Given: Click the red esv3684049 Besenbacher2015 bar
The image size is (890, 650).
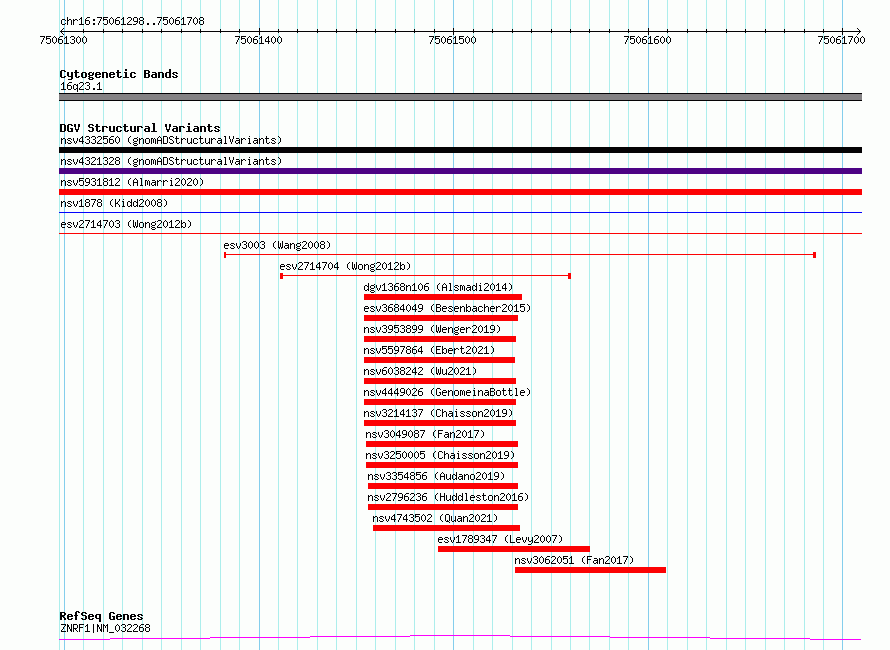Looking at the screenshot, I should (441, 318).
